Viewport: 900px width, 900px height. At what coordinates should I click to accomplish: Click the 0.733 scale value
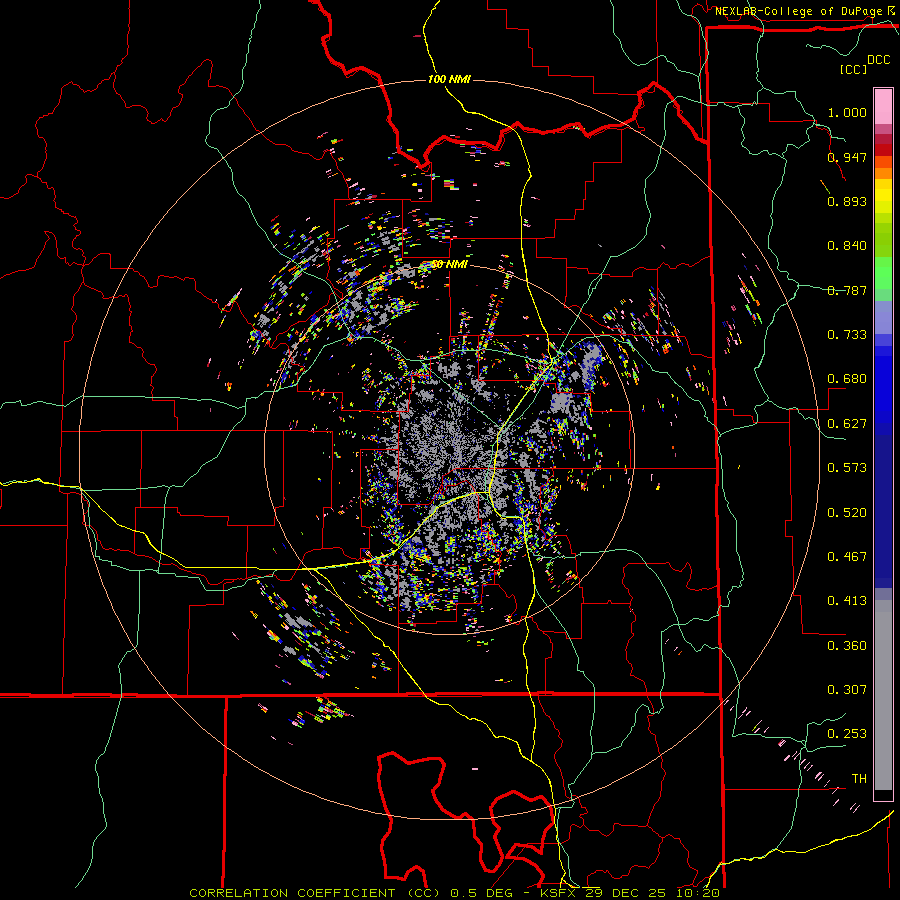click(847, 335)
